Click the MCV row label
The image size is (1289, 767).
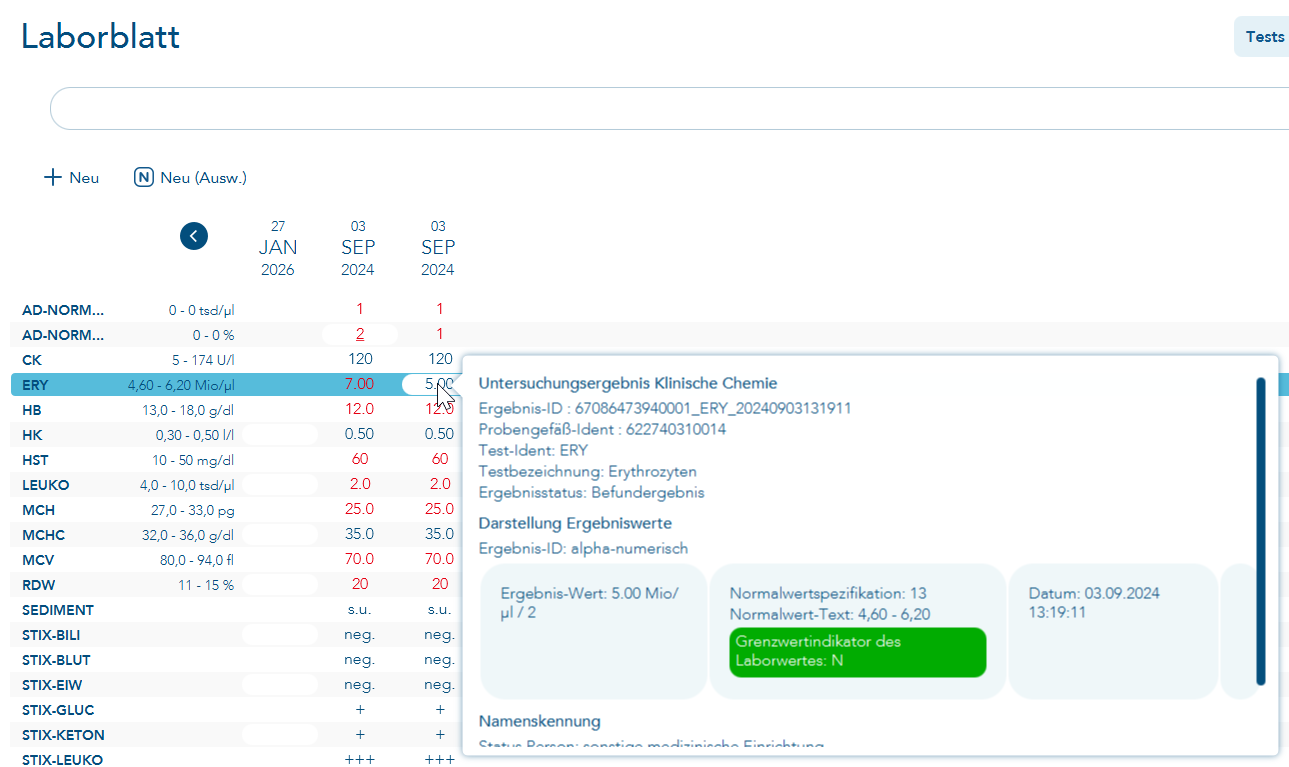coord(39,560)
